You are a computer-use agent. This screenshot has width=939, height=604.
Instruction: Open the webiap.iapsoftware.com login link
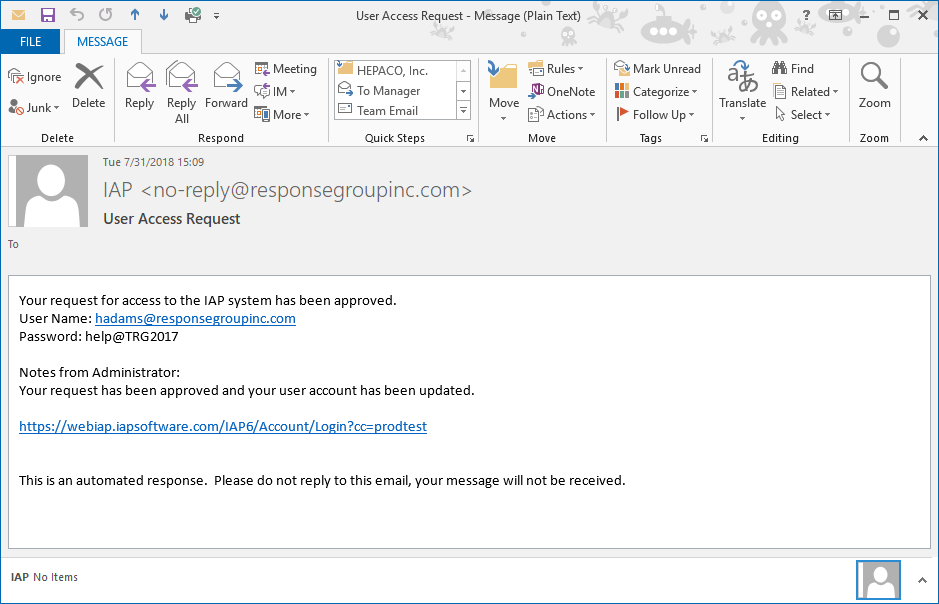[223, 426]
